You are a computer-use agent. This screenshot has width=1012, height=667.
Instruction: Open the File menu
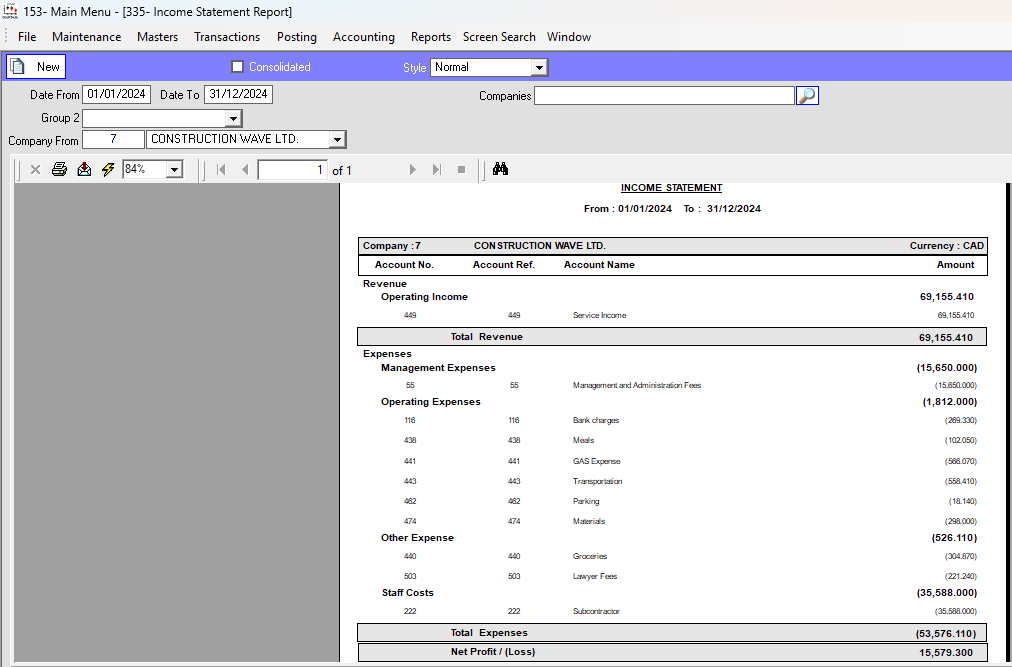(x=27, y=37)
